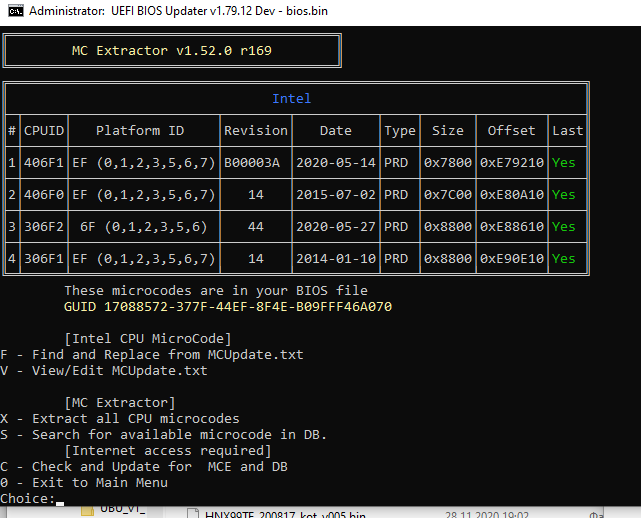
Task: Click the 'Choice:' input prompt
Action: coord(28,499)
